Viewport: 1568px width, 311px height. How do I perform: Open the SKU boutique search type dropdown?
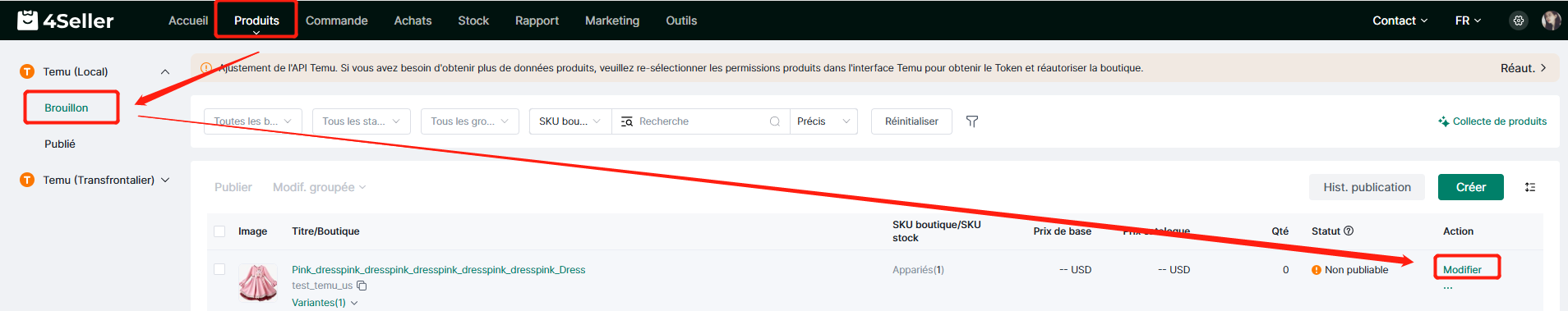[x=570, y=121]
